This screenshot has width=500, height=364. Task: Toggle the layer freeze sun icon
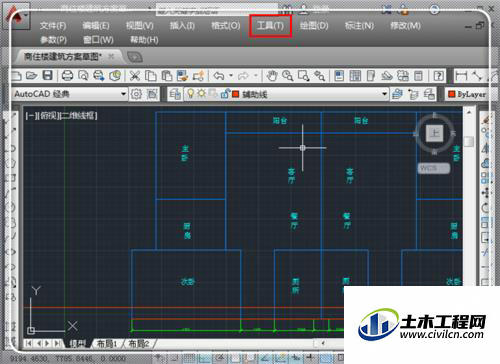(x=201, y=94)
